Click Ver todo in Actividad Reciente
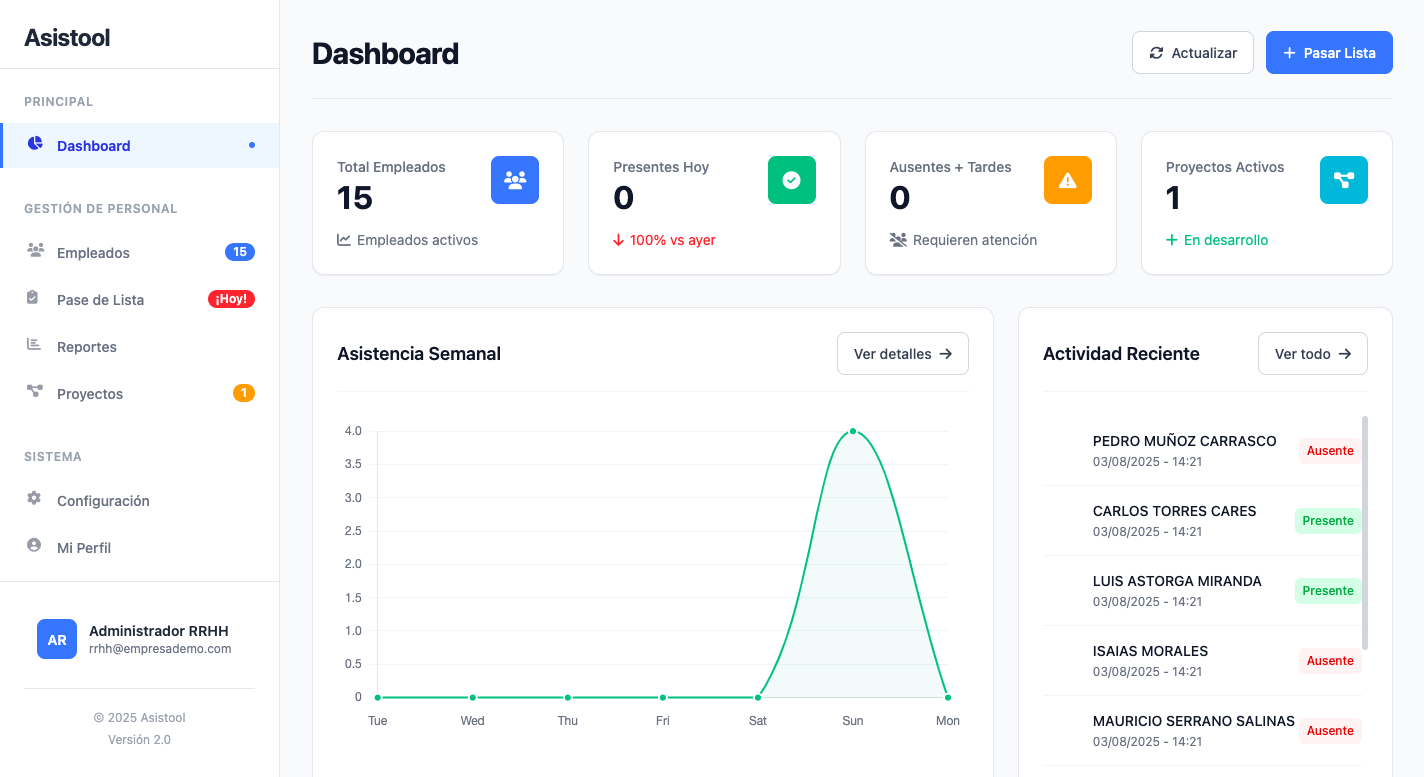The height and width of the screenshot is (777, 1424). click(x=1312, y=354)
